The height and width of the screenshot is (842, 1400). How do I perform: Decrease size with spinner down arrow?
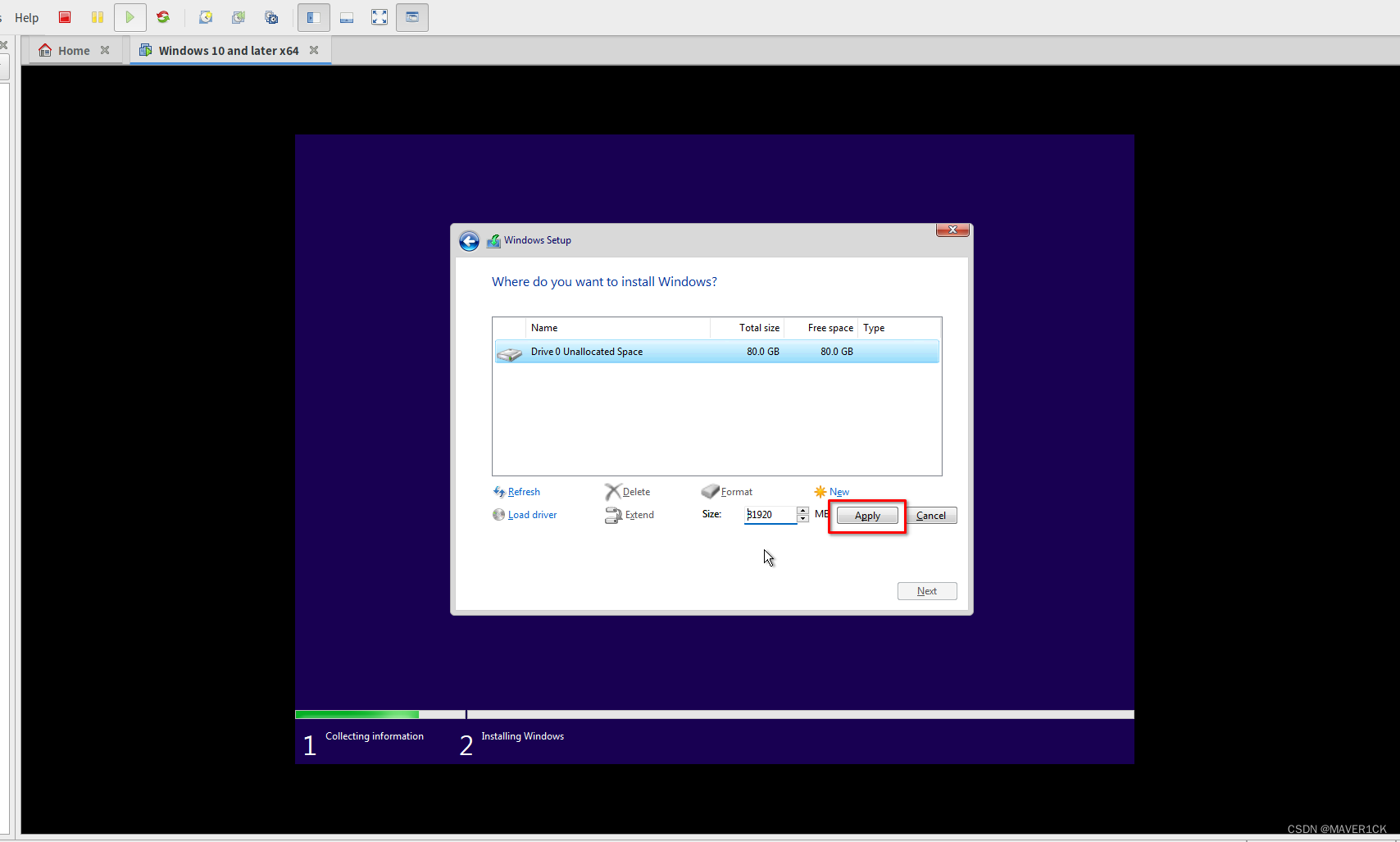pos(802,519)
